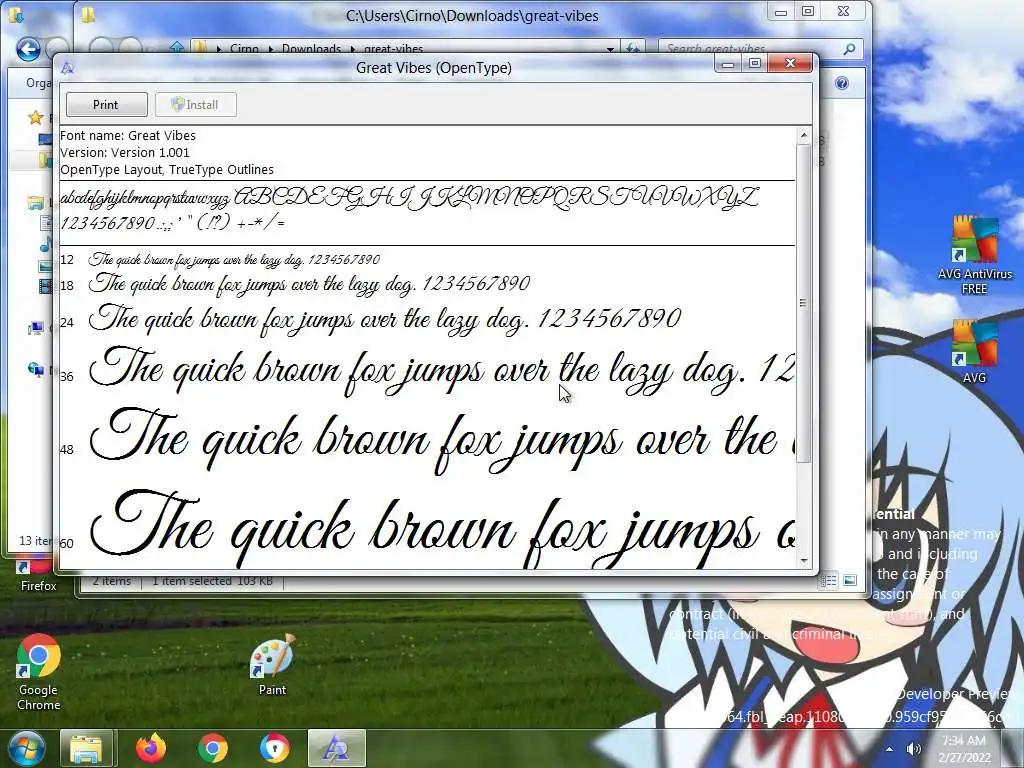Viewport: 1024px width, 768px height.
Task: Open the AVG AntiVirus FREE desktop shortcut
Action: 974,256
